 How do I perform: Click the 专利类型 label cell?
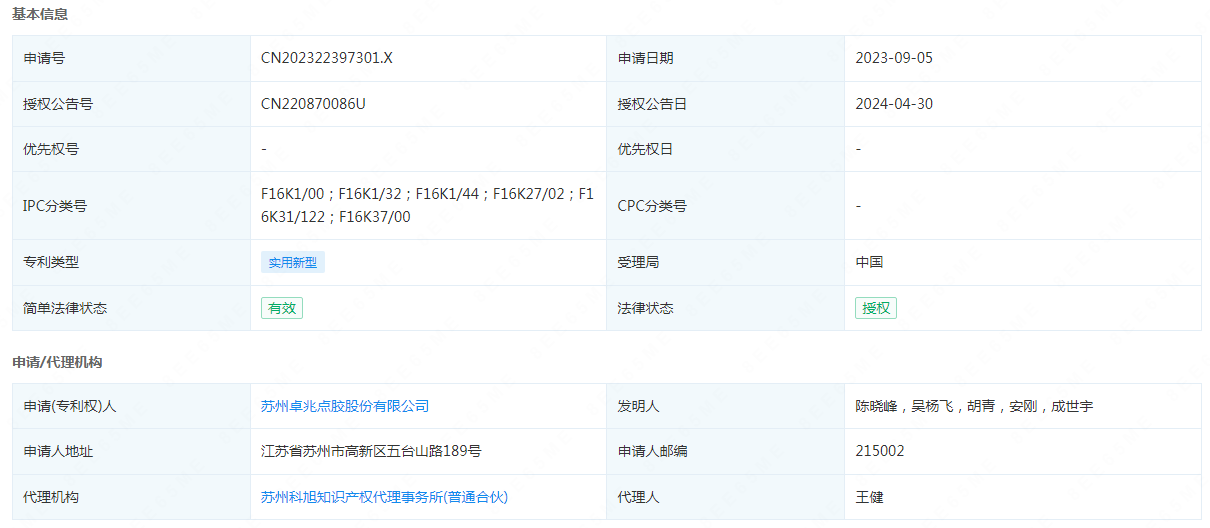(131, 262)
